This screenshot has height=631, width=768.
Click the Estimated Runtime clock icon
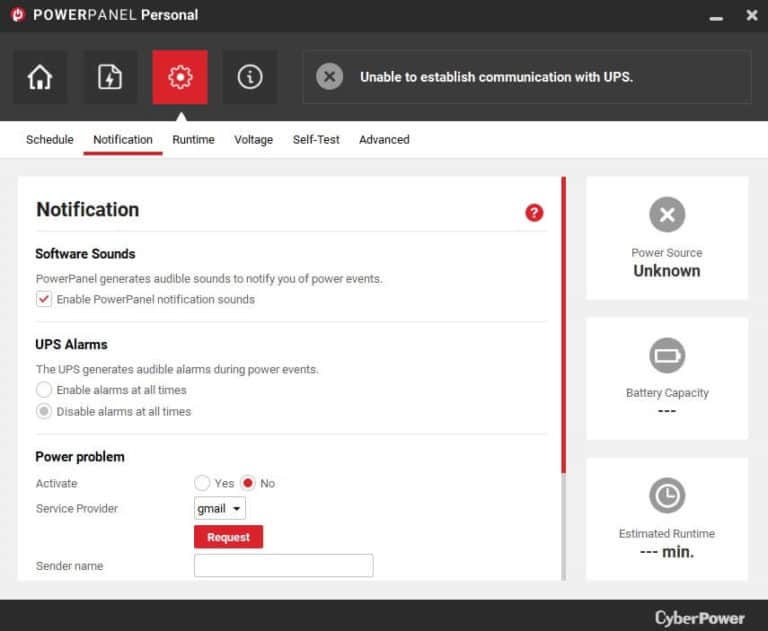pos(667,495)
